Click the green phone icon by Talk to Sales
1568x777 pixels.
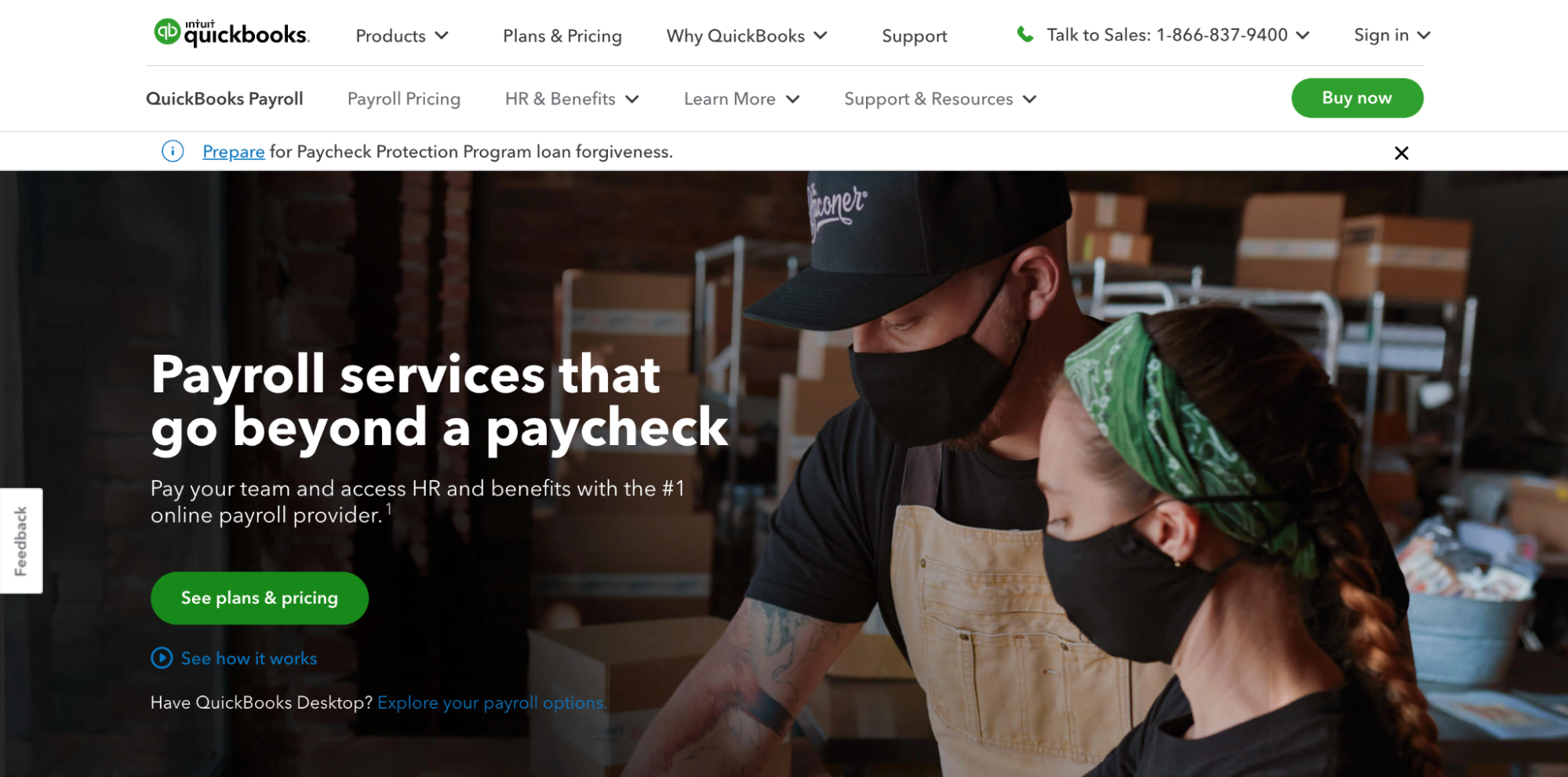click(x=1024, y=35)
